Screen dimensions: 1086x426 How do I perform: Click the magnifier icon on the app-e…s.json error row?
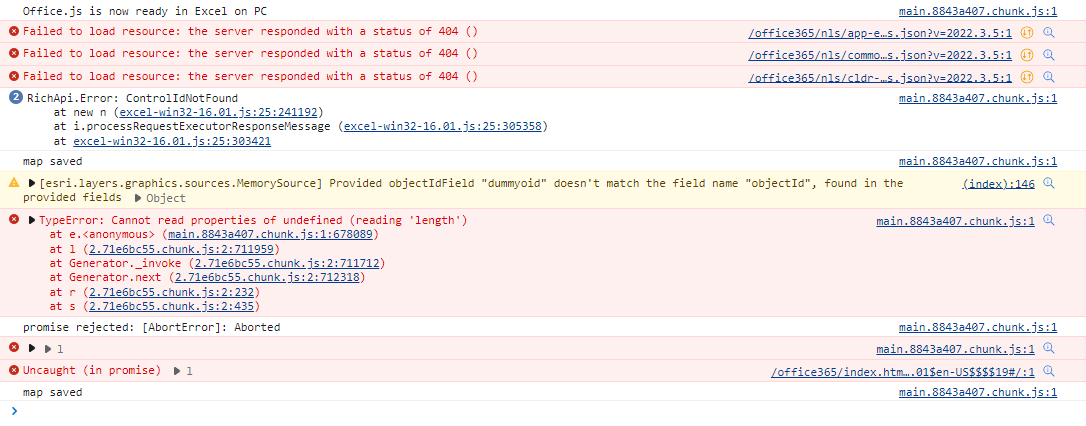(1049, 32)
